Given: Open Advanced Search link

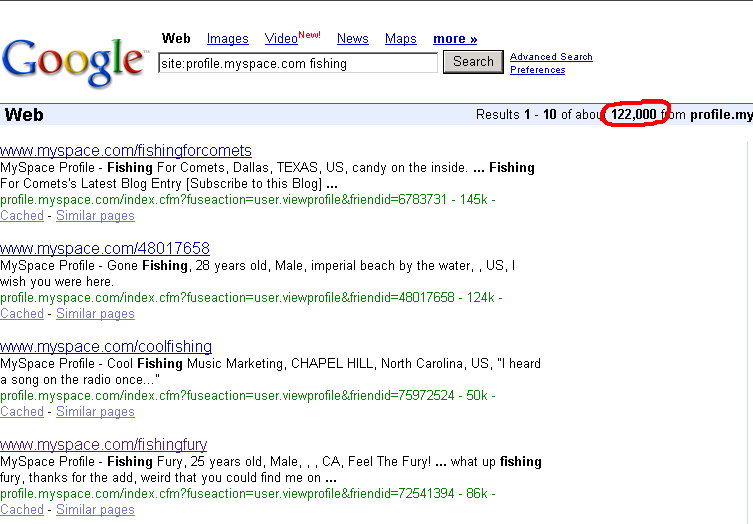Looking at the screenshot, I should (551, 57).
